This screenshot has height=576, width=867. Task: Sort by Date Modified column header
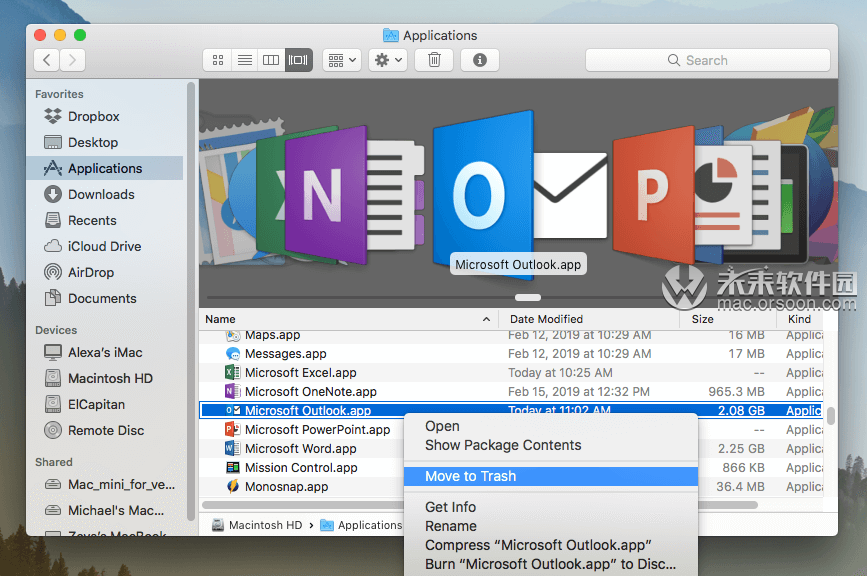(589, 319)
